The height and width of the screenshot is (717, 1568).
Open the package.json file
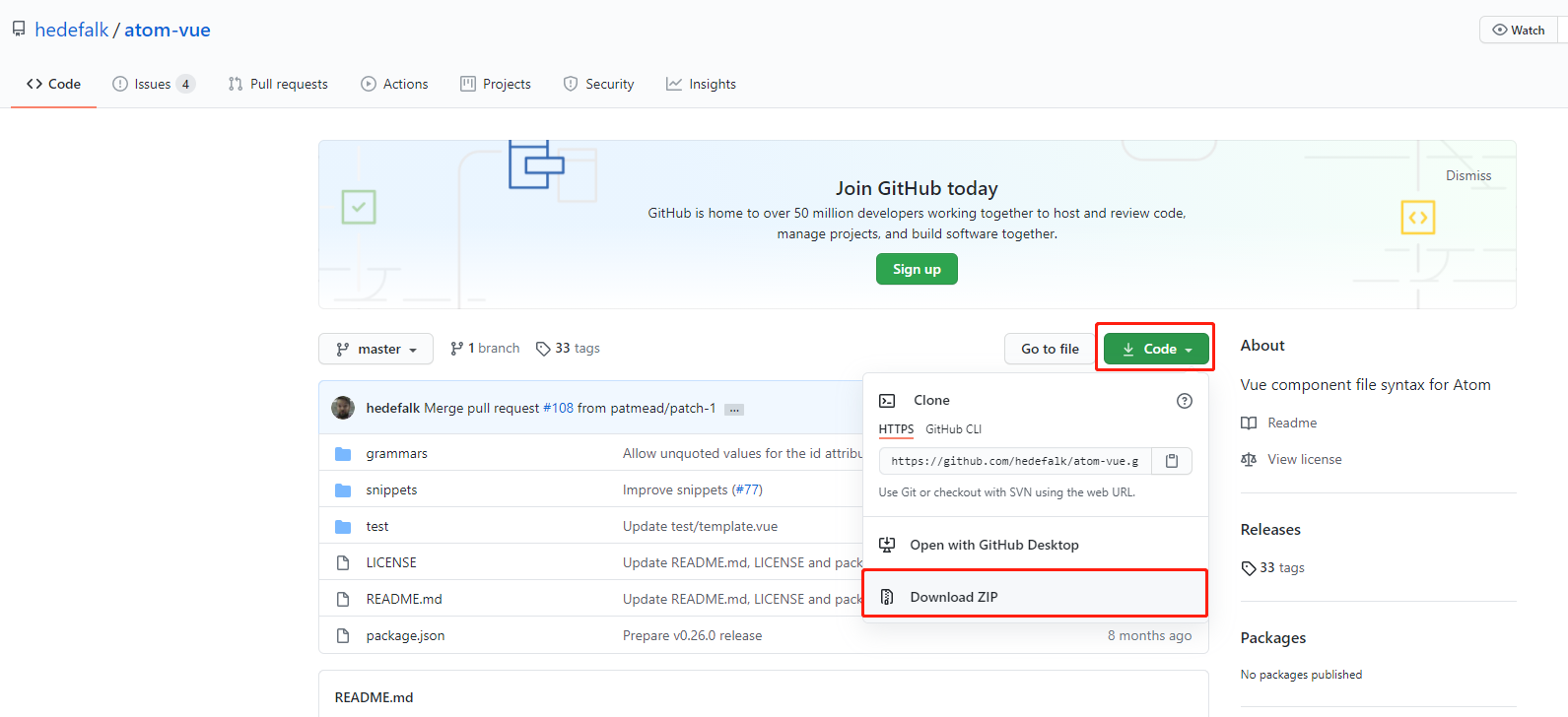click(x=405, y=635)
